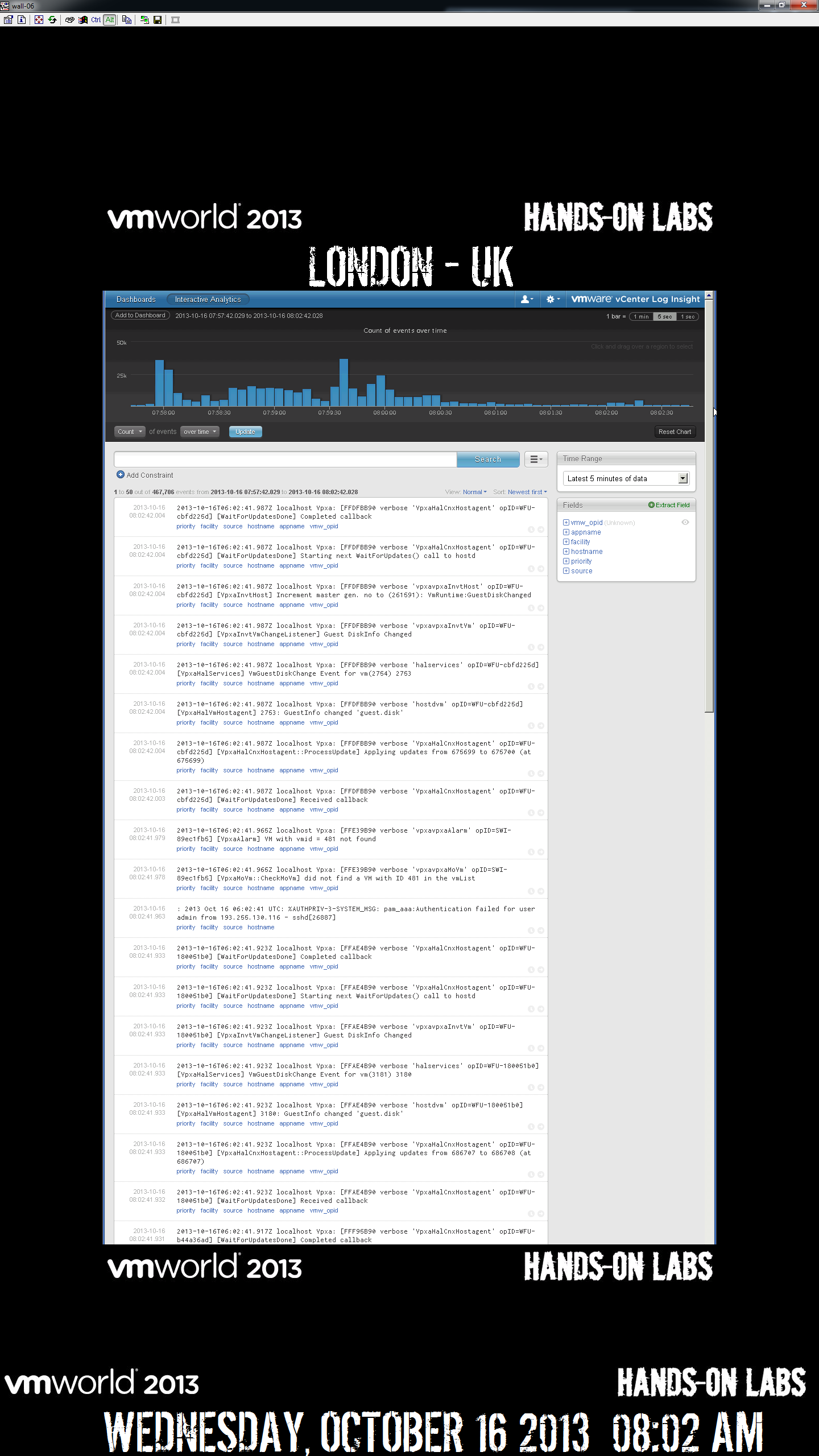Switch to Interactive Analytics tab

pyautogui.click(x=208, y=299)
